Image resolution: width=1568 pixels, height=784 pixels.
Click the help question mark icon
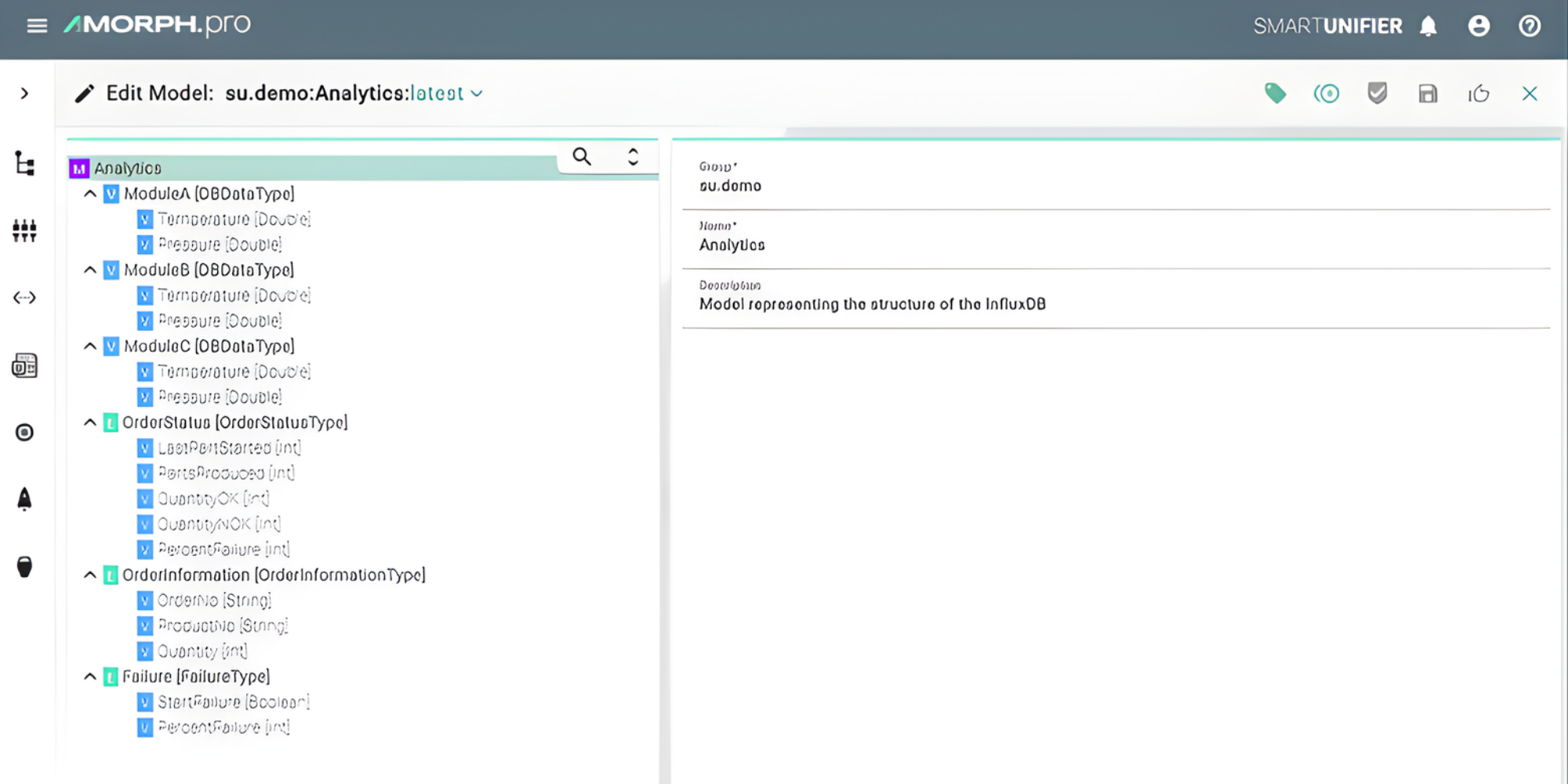point(1530,26)
